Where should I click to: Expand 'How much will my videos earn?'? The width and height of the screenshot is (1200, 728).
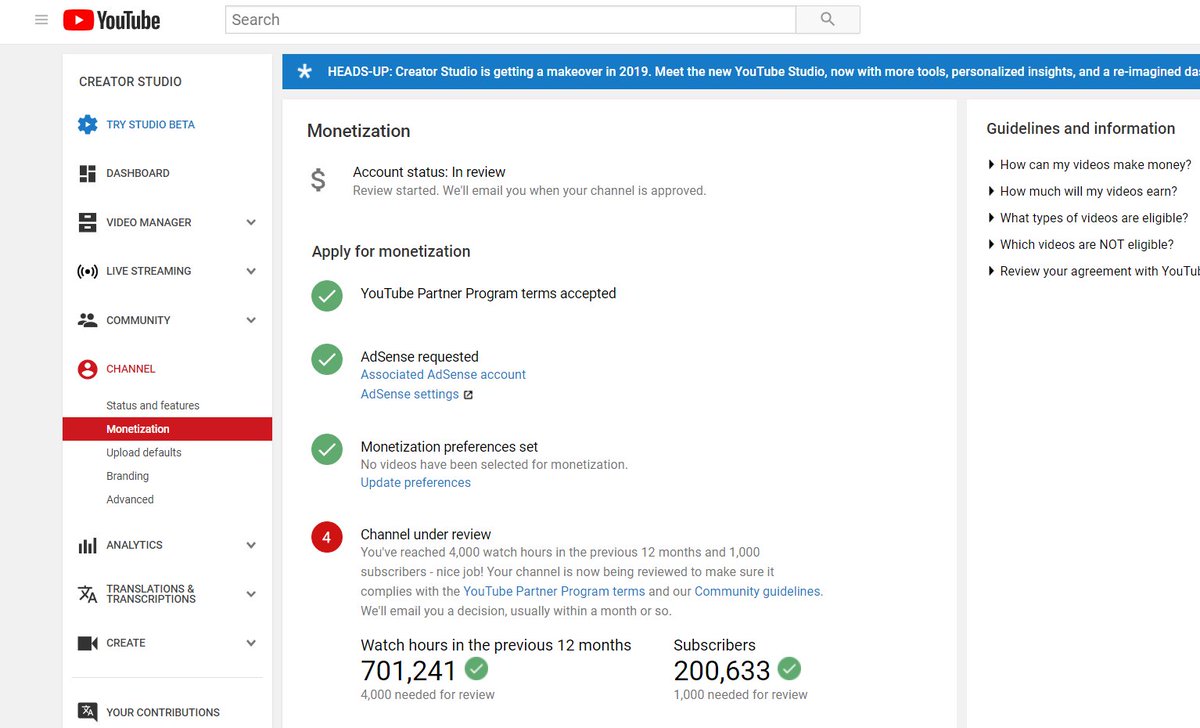(1082, 191)
